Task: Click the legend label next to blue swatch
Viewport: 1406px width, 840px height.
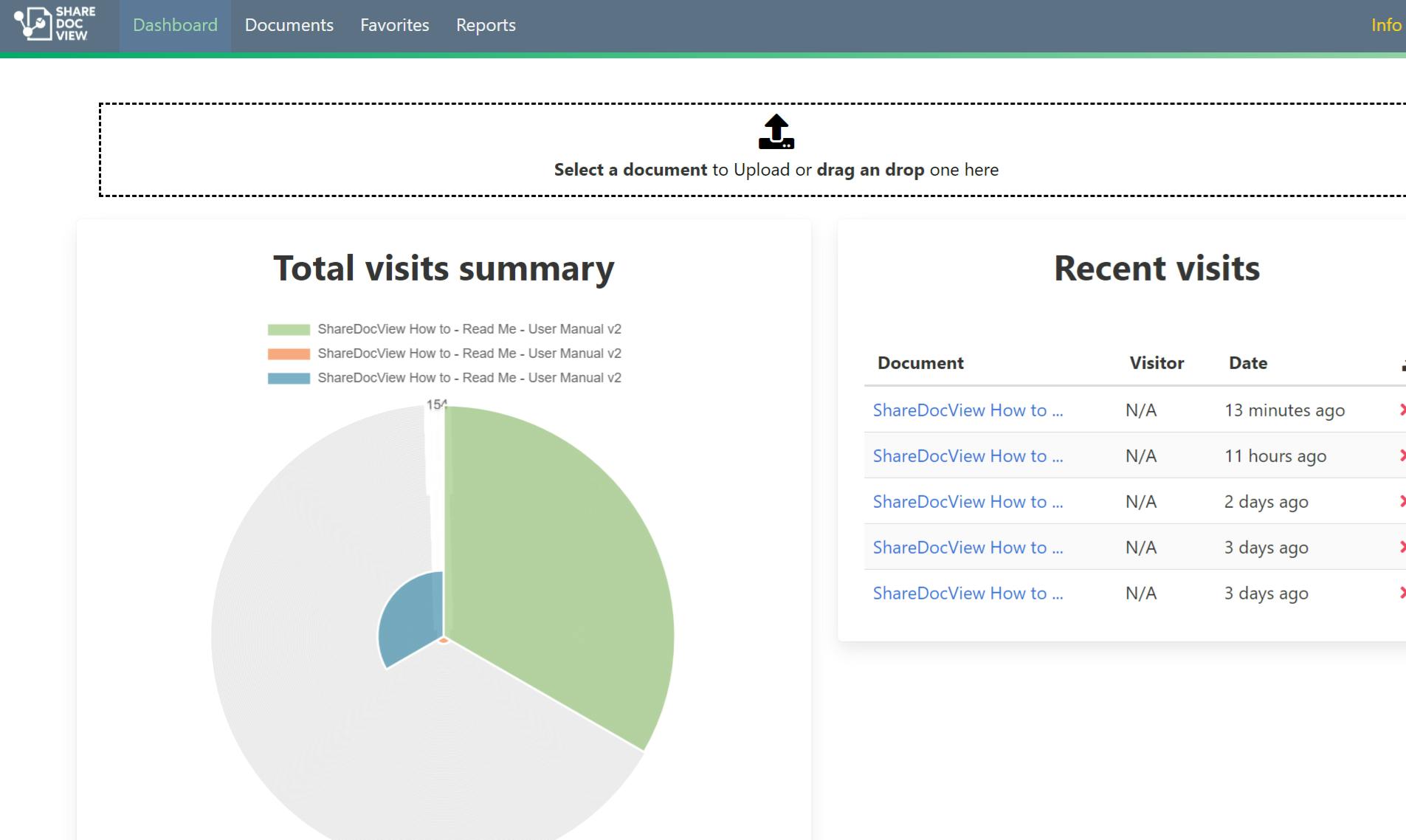Action: [469, 378]
